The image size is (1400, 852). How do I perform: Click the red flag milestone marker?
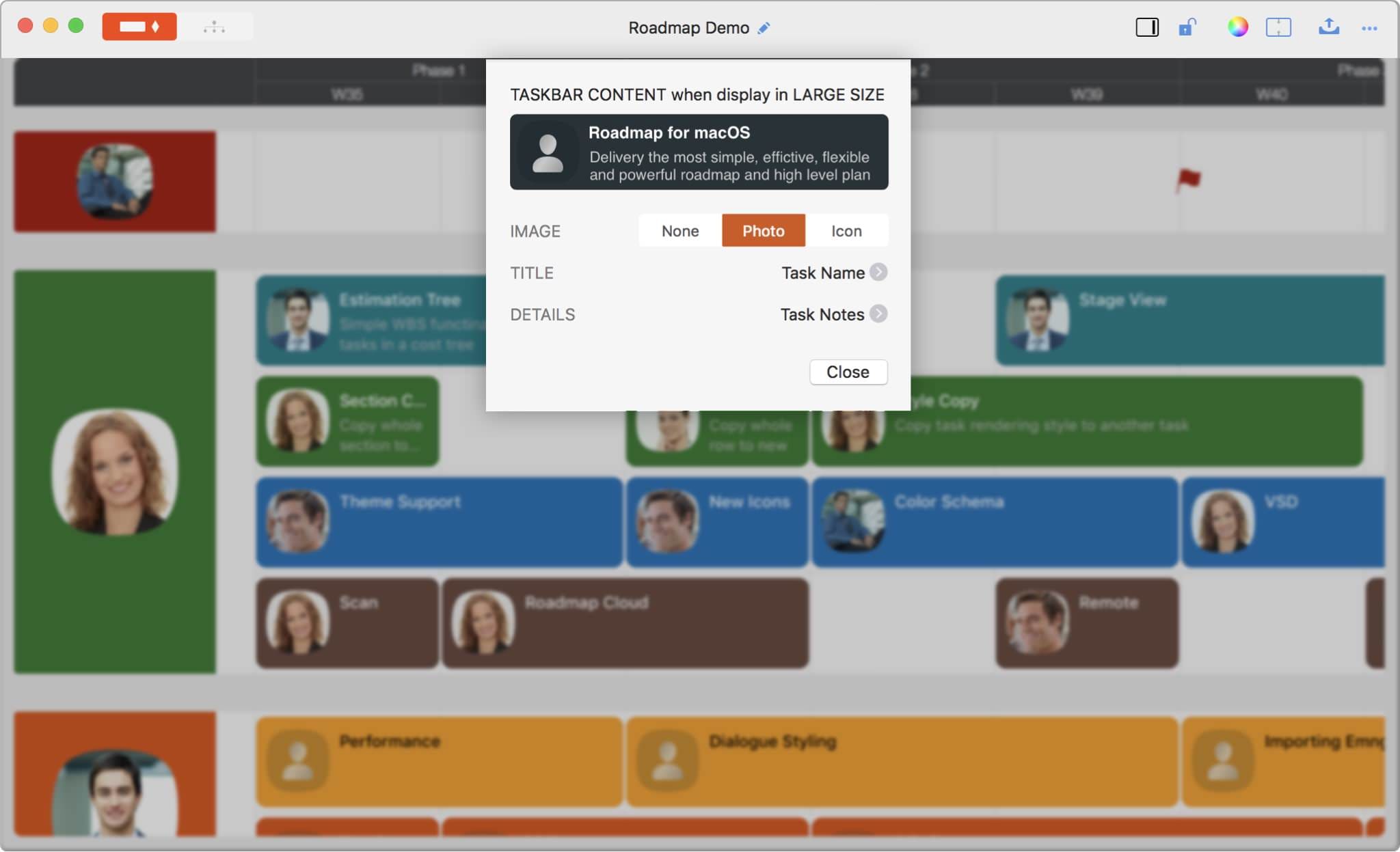1188,180
